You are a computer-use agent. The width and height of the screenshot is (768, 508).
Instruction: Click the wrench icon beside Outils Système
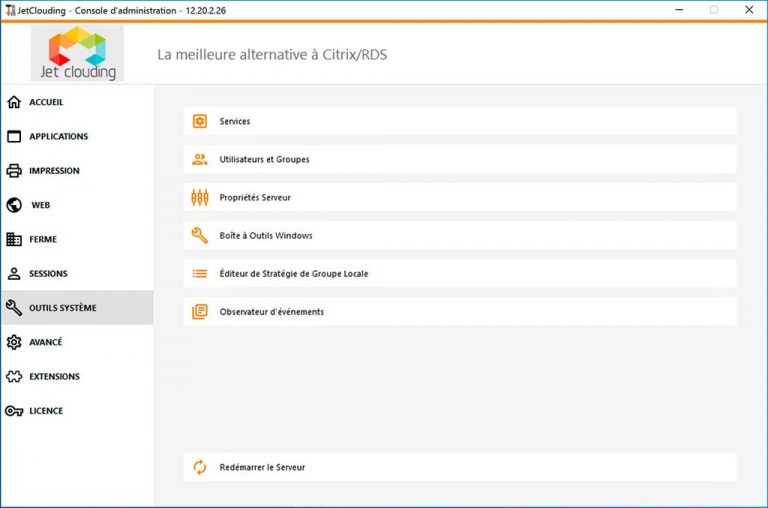(14, 308)
